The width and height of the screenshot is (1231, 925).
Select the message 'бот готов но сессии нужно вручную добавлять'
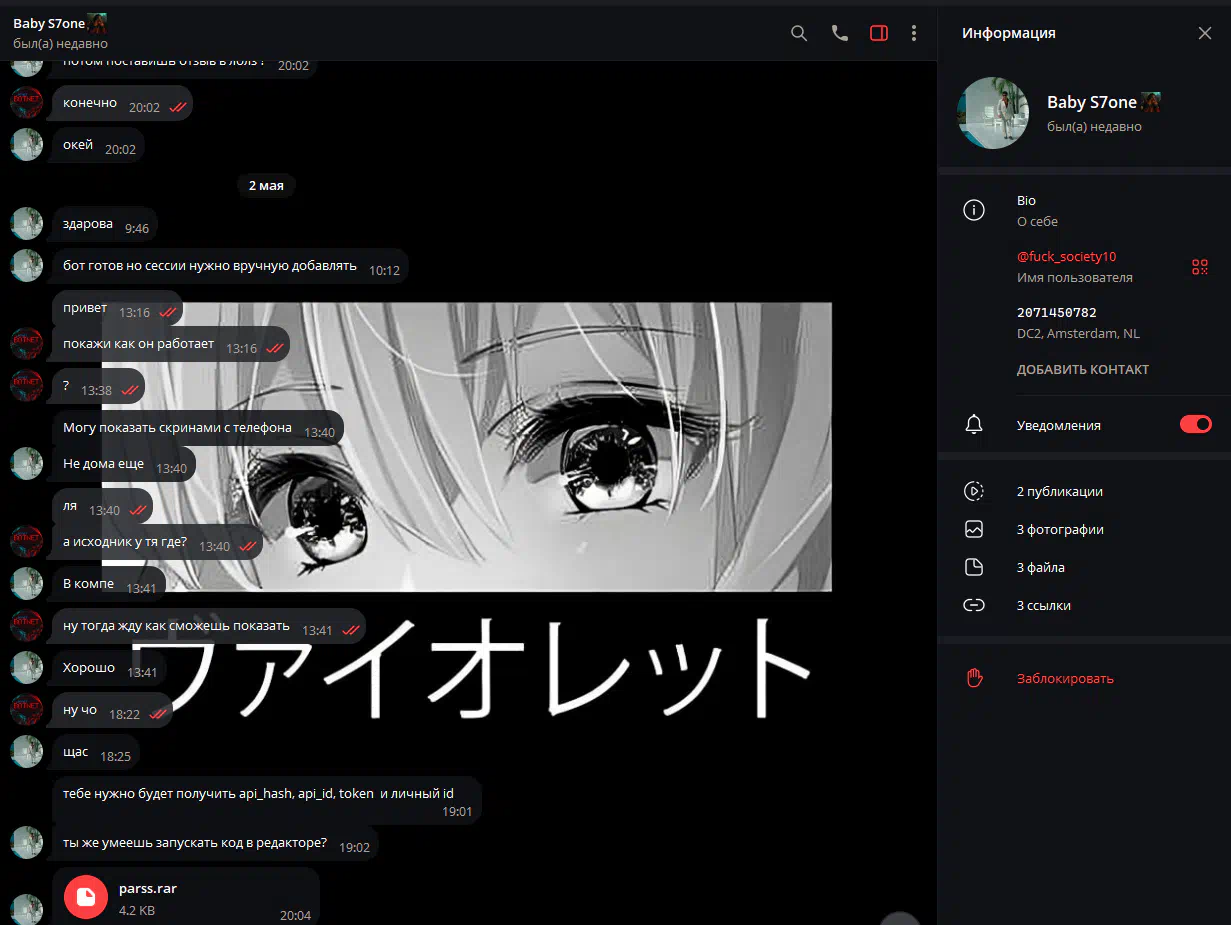point(231,266)
